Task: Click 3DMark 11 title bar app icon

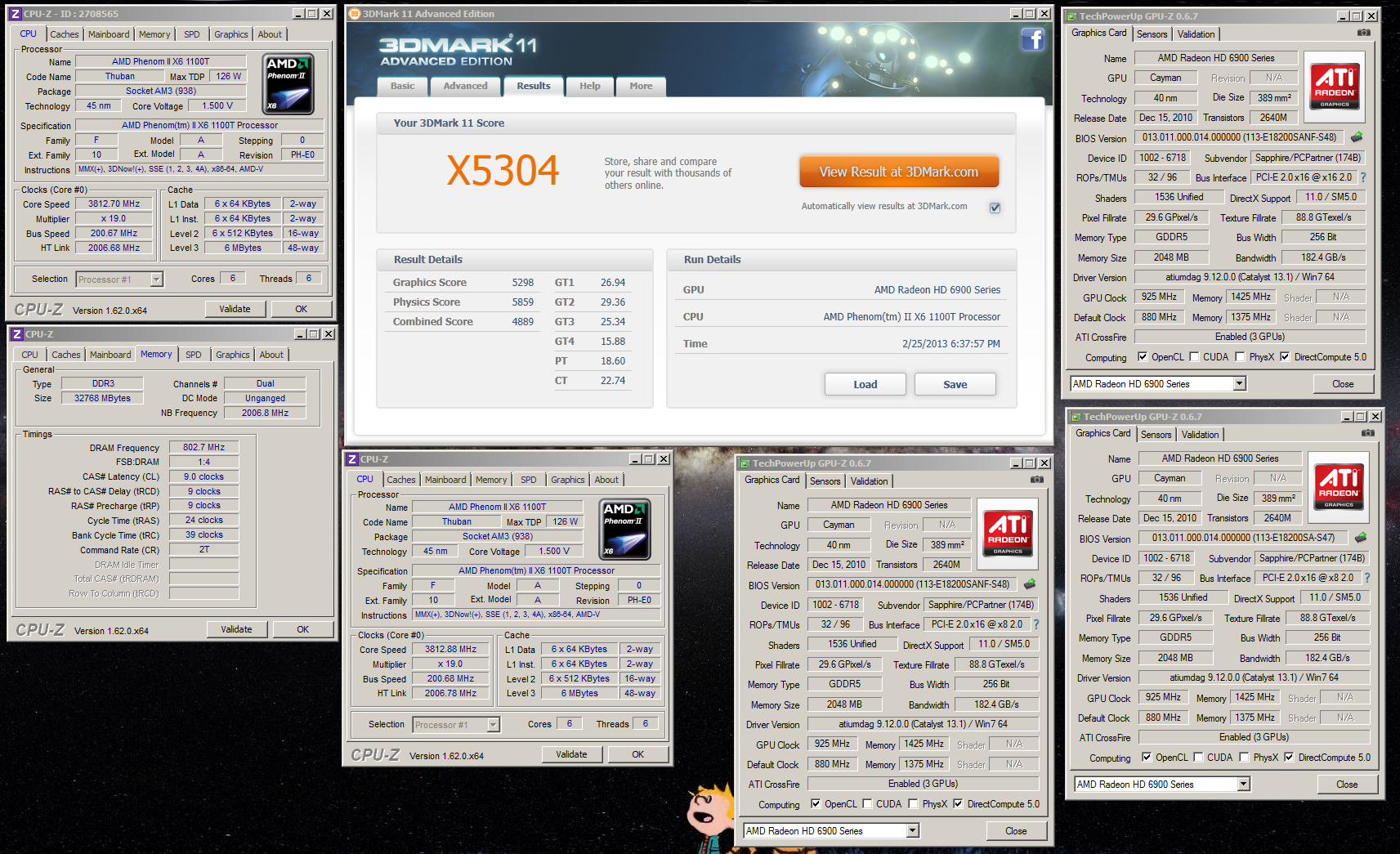Action: (x=354, y=14)
